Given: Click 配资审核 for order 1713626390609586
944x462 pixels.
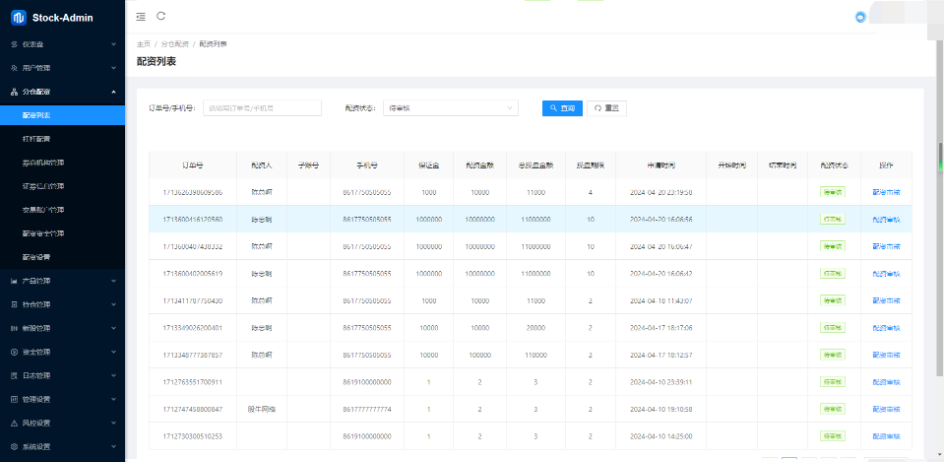Looking at the screenshot, I should click(886, 192).
